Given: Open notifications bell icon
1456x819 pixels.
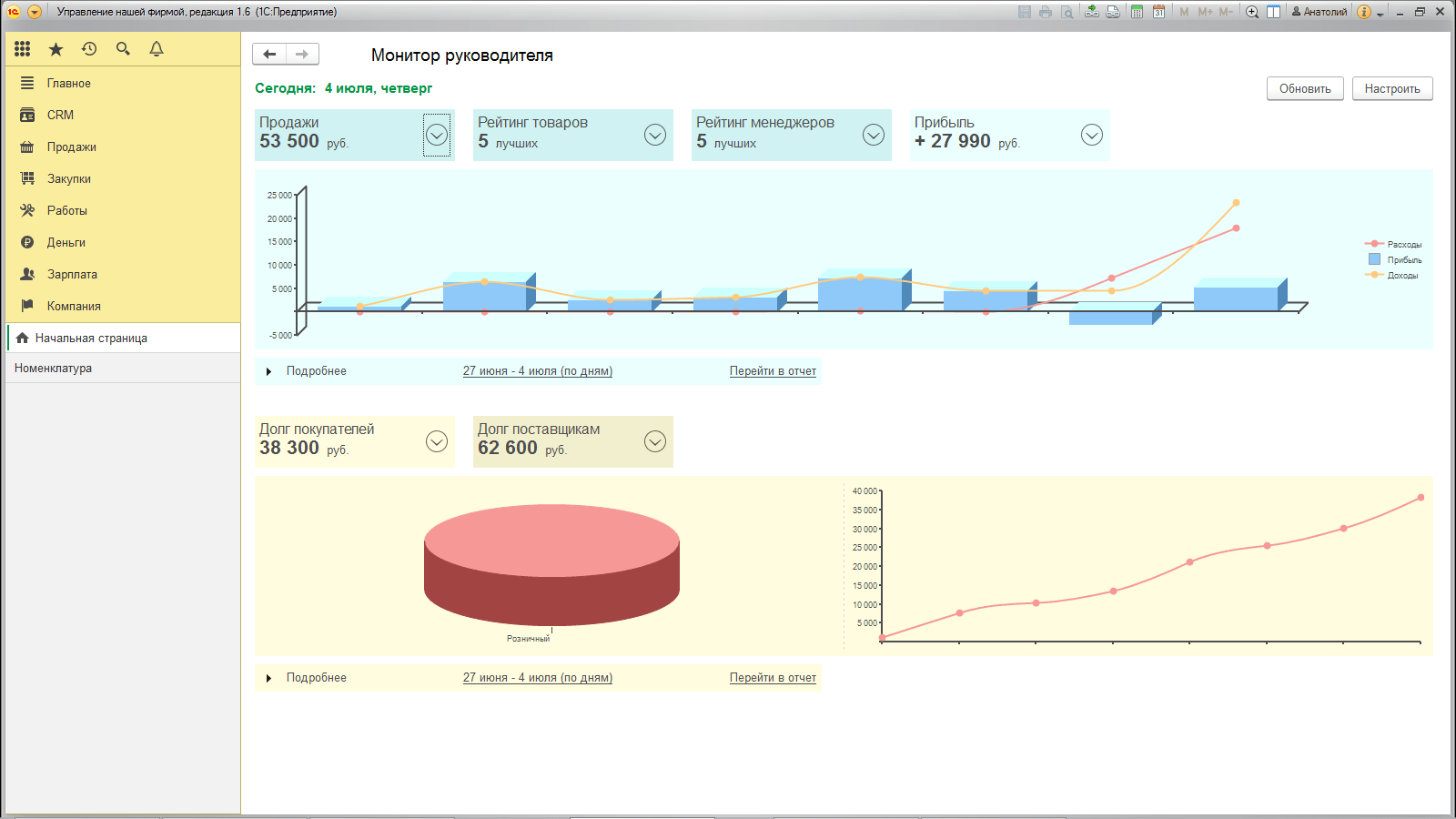Looking at the screenshot, I should tap(157, 49).
